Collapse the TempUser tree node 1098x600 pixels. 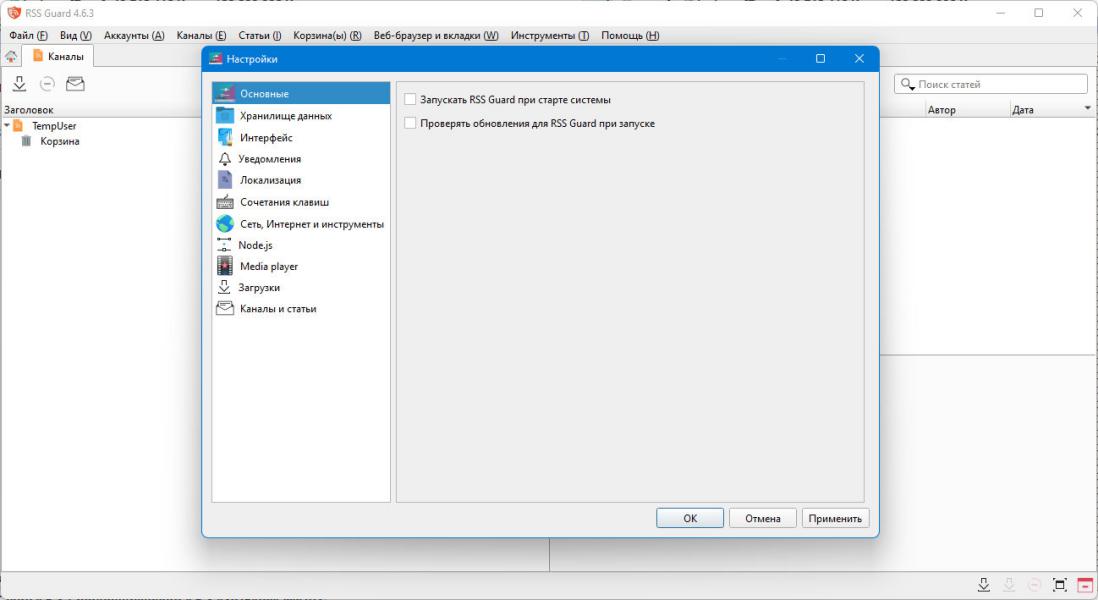coord(7,125)
